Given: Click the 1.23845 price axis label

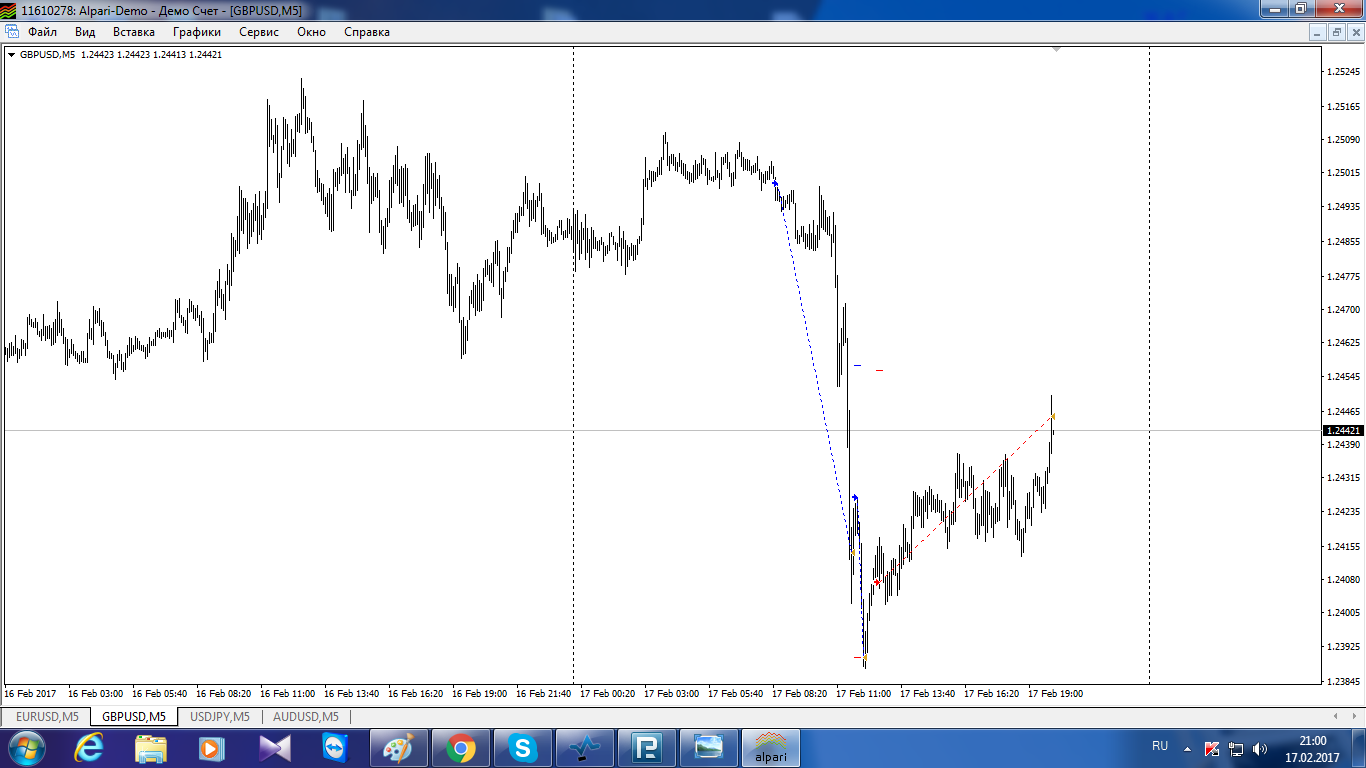Looking at the screenshot, I should [x=1342, y=681].
